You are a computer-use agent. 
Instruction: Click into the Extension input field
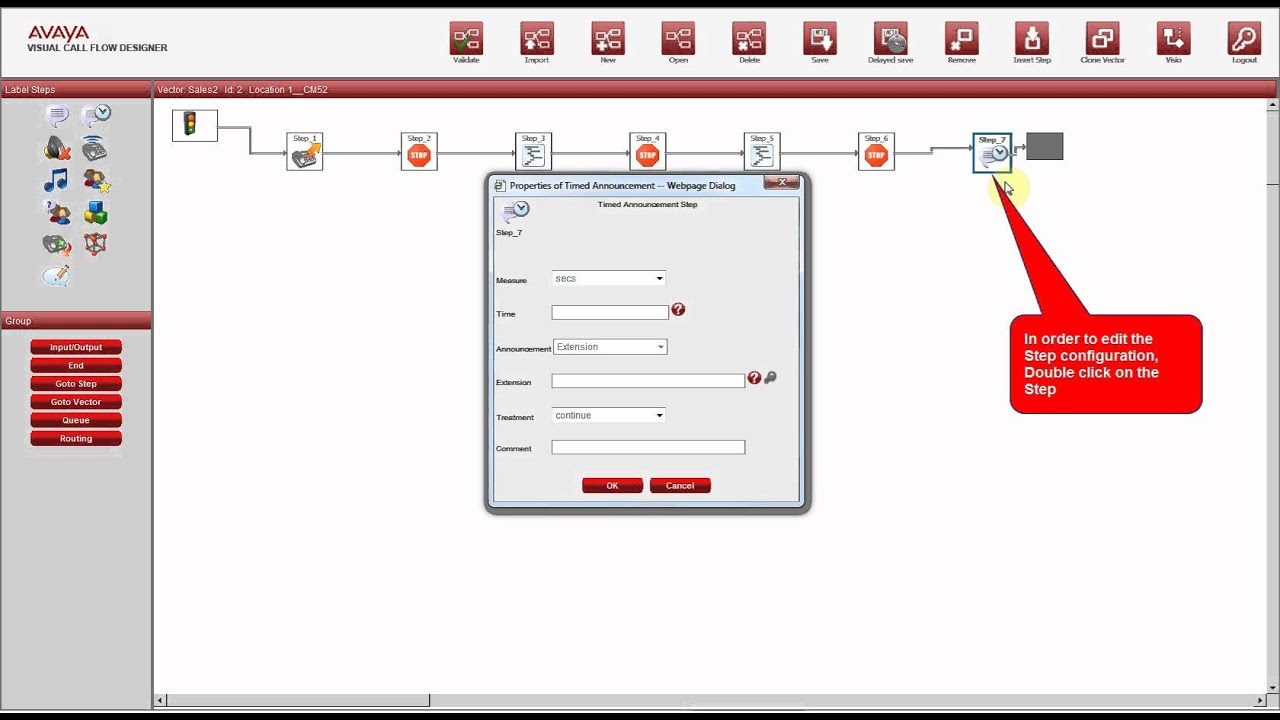648,381
